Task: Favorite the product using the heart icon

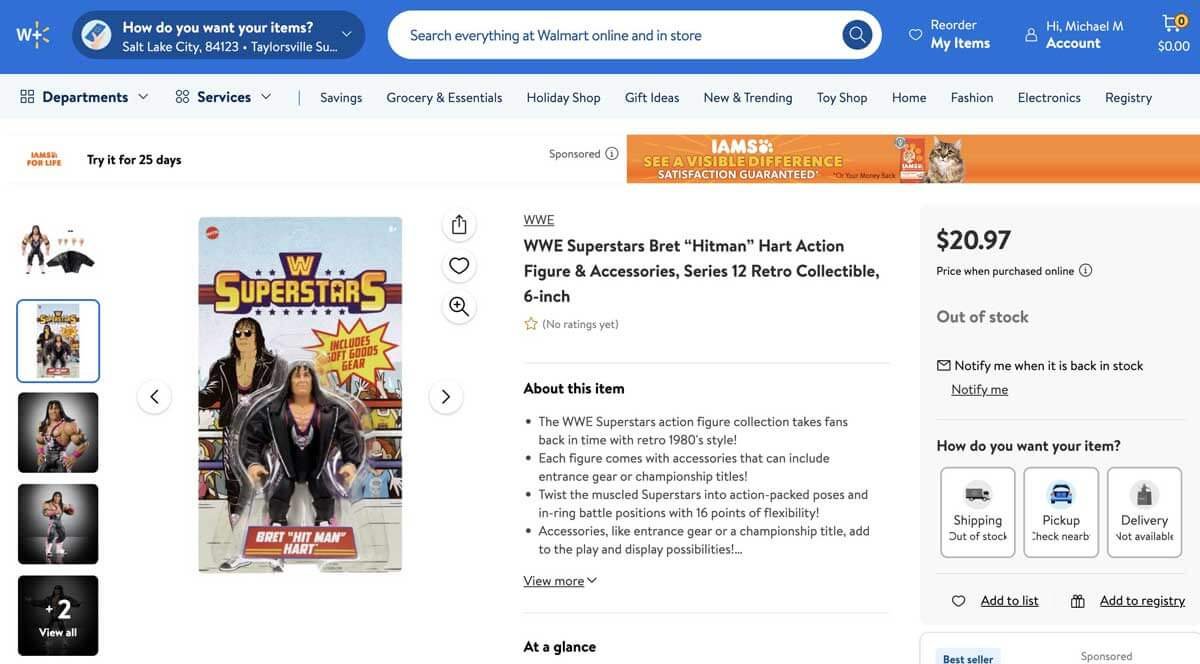Action: [x=458, y=264]
